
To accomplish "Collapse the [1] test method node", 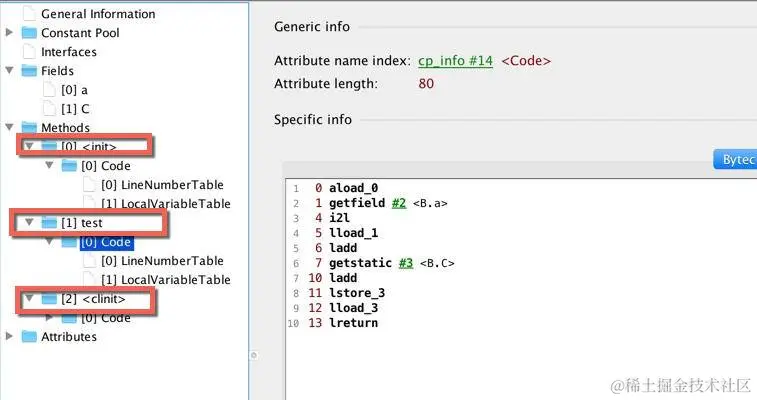I will tap(29, 222).
